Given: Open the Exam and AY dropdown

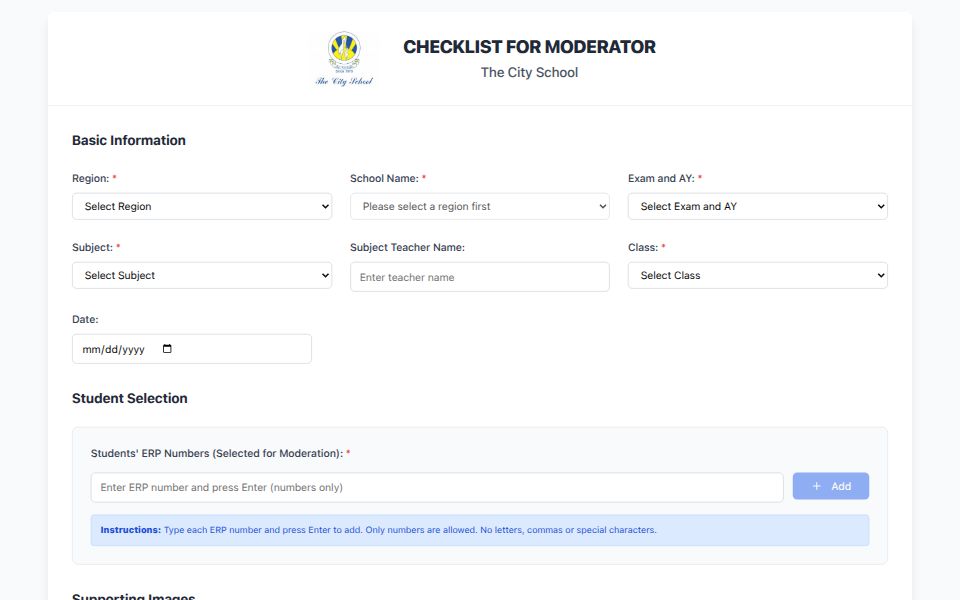Looking at the screenshot, I should (757, 207).
